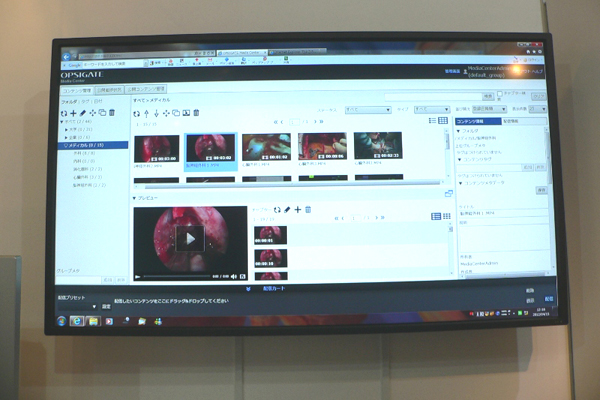Click up arrow icon in content toolbar
Image resolution: width=600 pixels, height=400 pixels.
[x=148, y=113]
